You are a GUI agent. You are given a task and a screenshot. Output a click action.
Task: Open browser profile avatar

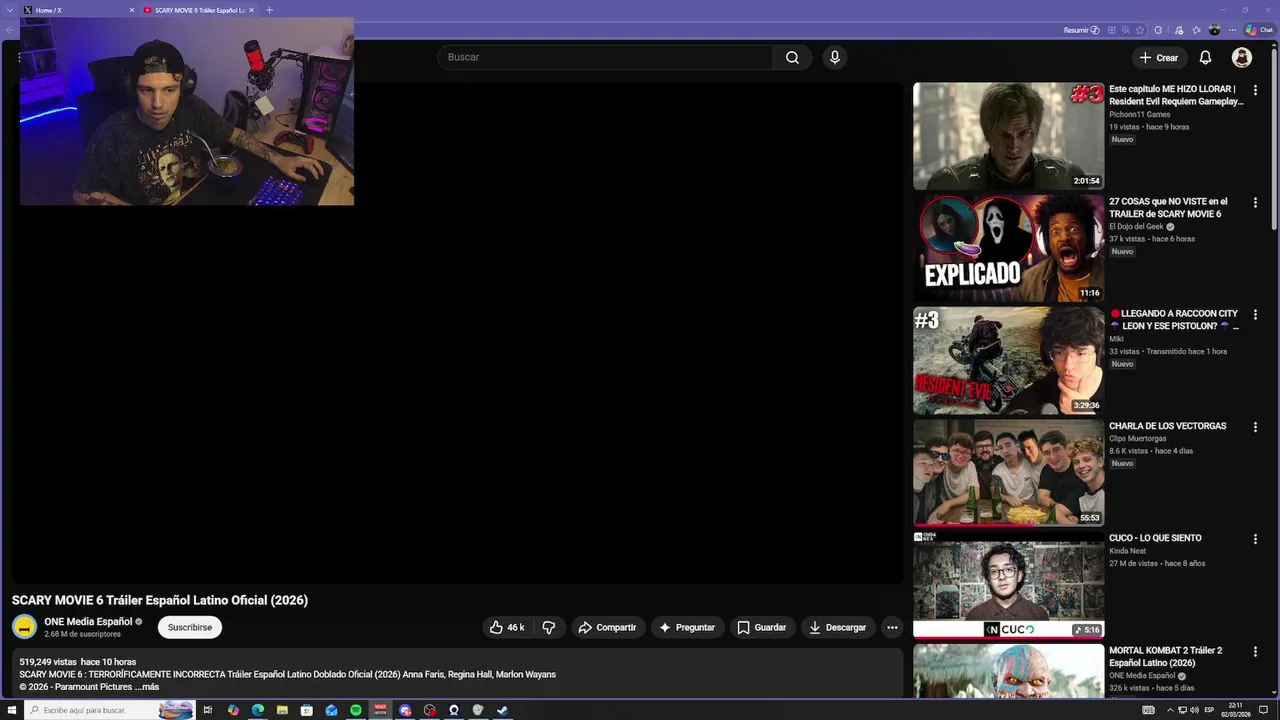click(x=1215, y=30)
